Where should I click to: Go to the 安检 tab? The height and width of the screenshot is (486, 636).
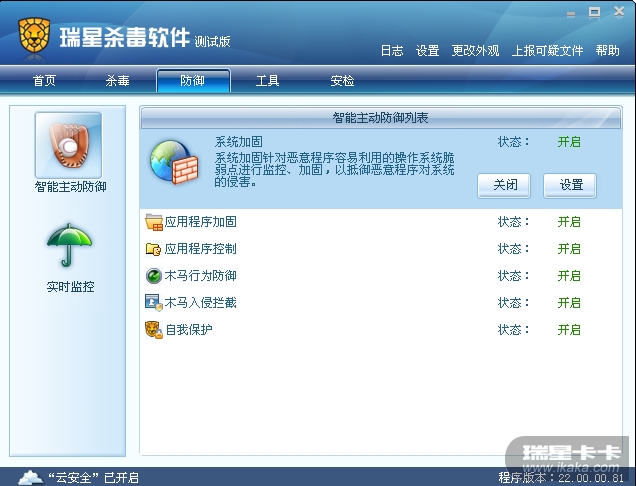(342, 81)
